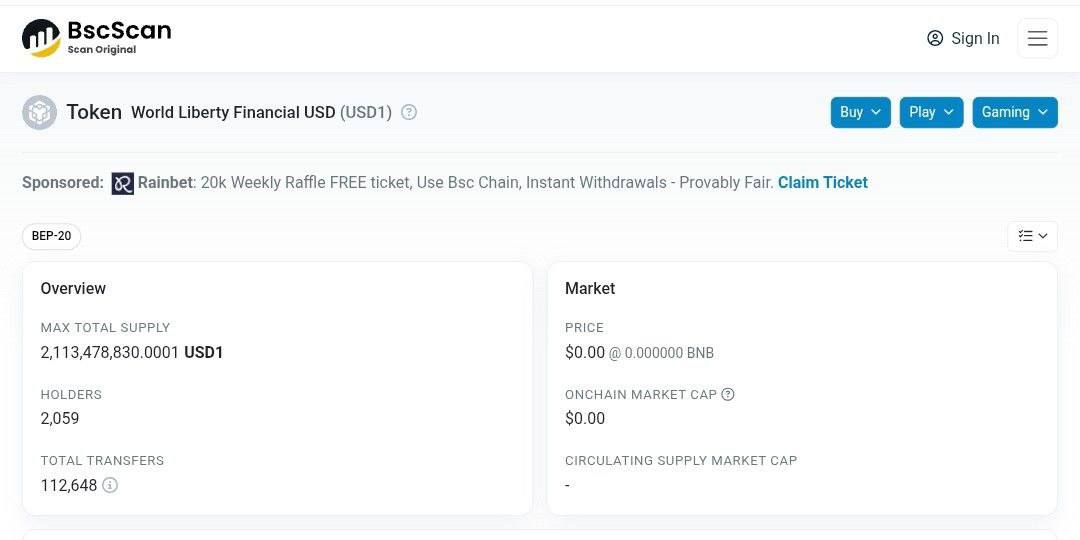Select the BEP-20 tag
1080x540 pixels.
(x=52, y=236)
